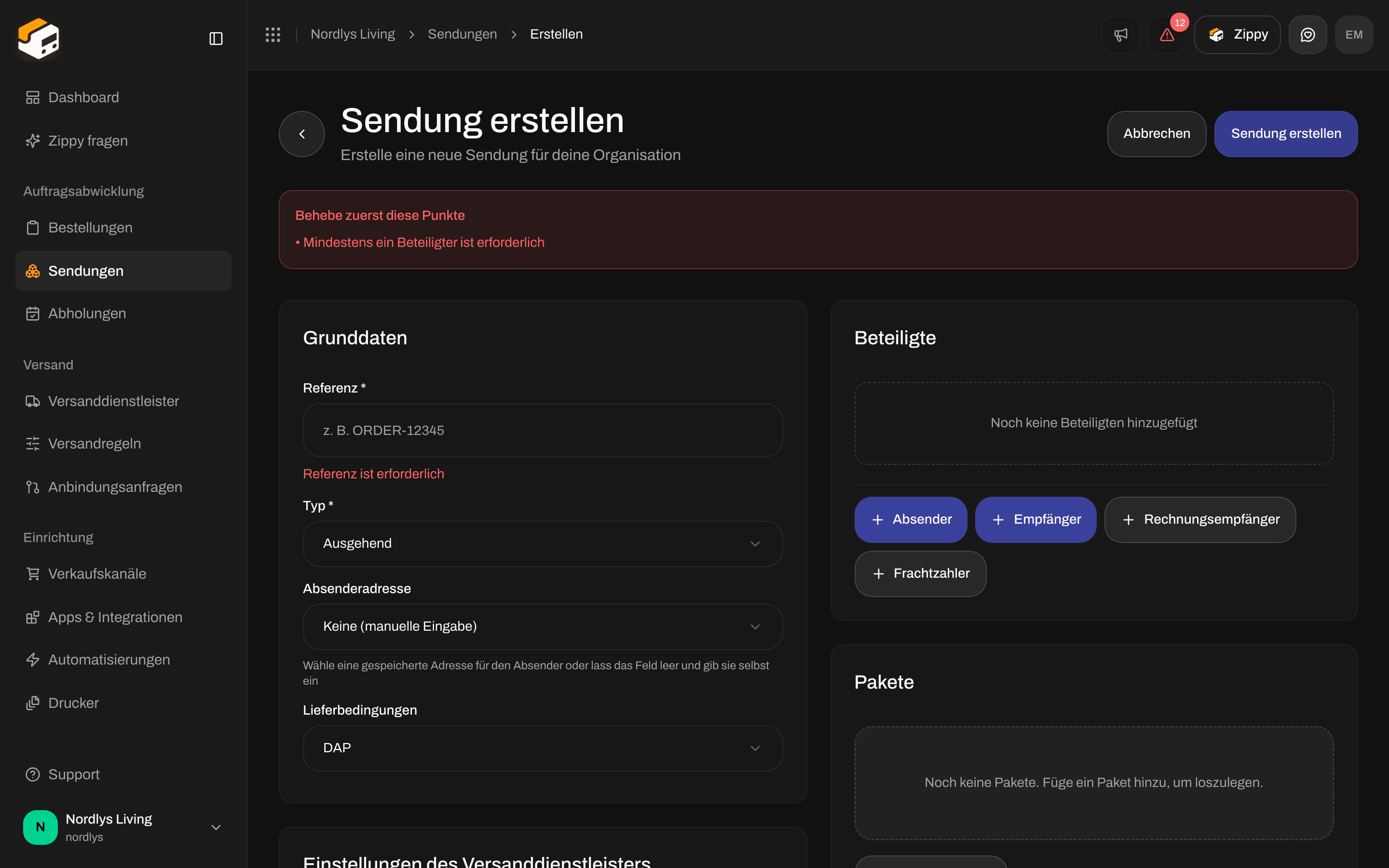The image size is (1389, 868).
Task: Open Support in the sidebar
Action: pos(123,774)
